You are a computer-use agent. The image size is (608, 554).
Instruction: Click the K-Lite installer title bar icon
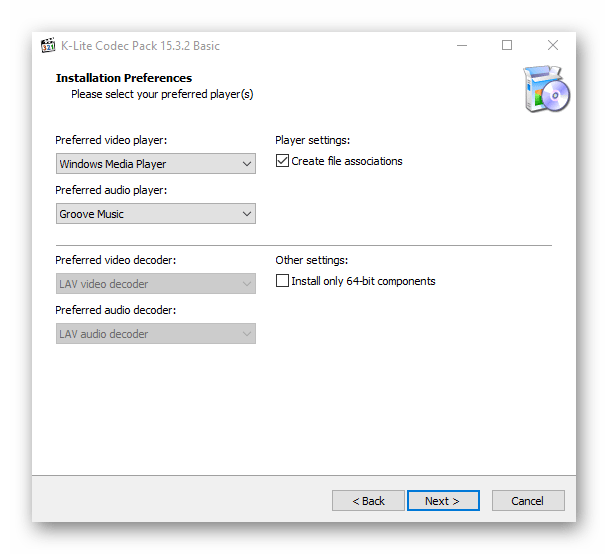pos(48,46)
